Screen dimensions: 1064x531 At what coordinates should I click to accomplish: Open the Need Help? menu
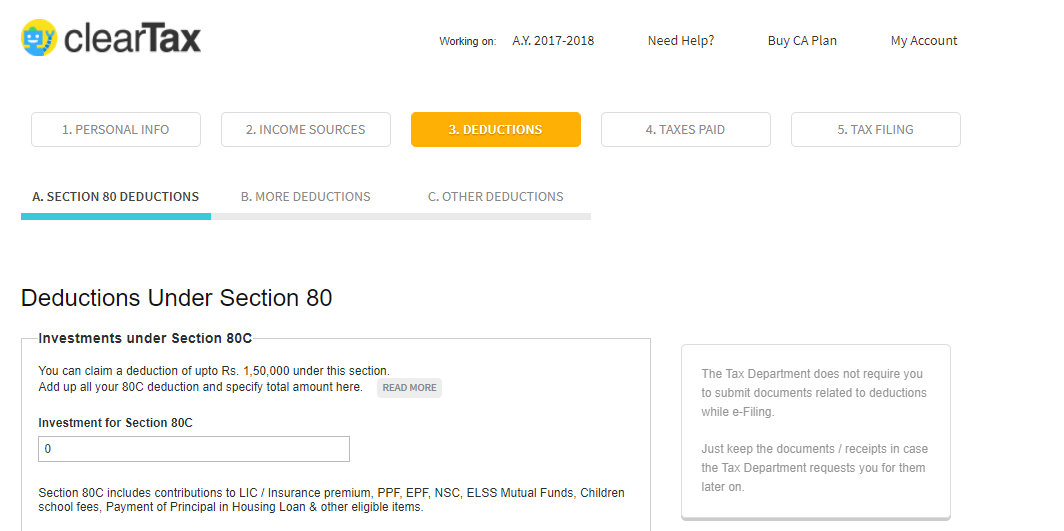681,41
